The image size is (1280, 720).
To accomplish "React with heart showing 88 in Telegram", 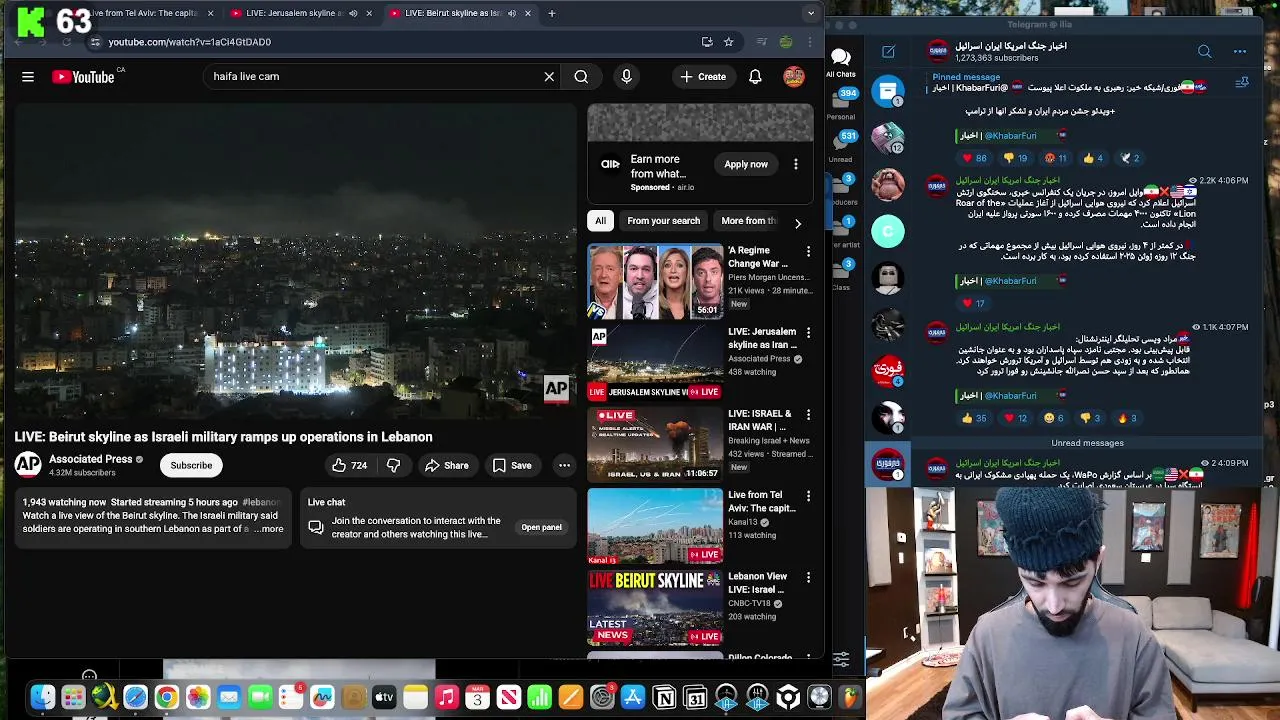I will [975, 158].
